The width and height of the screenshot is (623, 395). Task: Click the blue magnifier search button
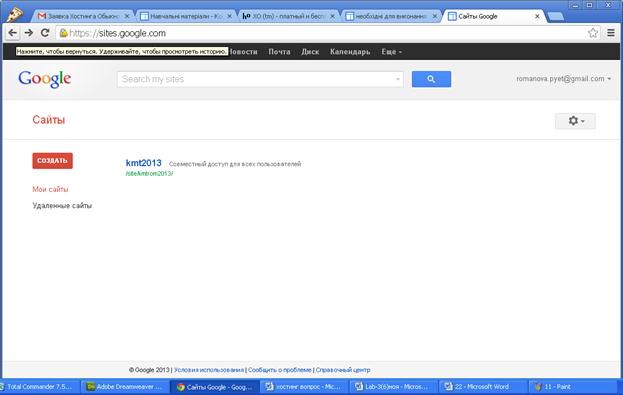pos(431,79)
